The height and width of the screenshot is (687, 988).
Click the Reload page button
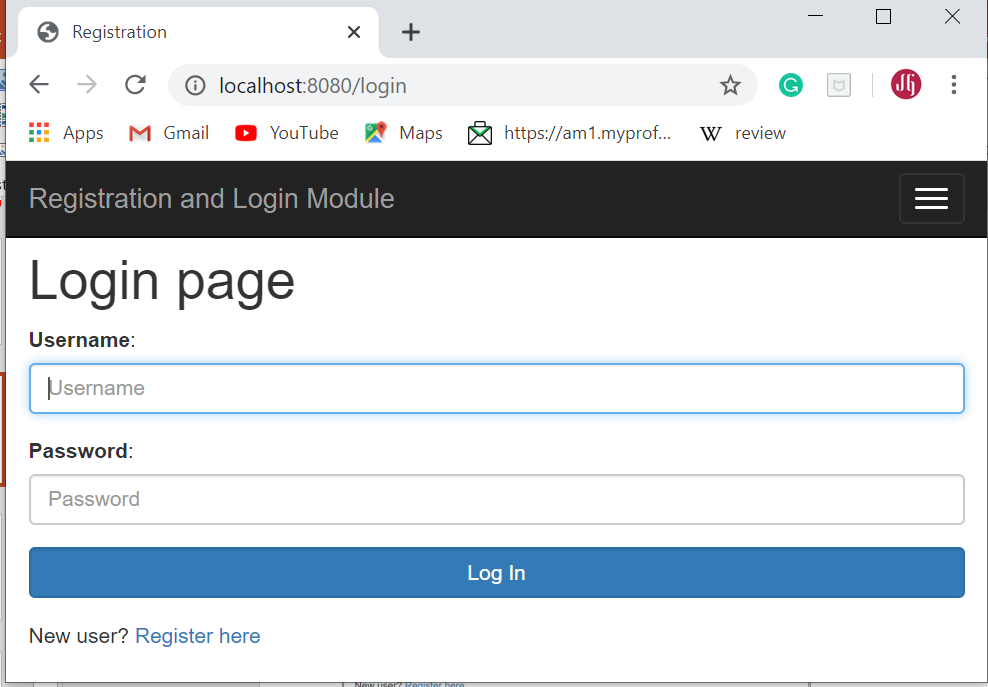[x=135, y=85]
